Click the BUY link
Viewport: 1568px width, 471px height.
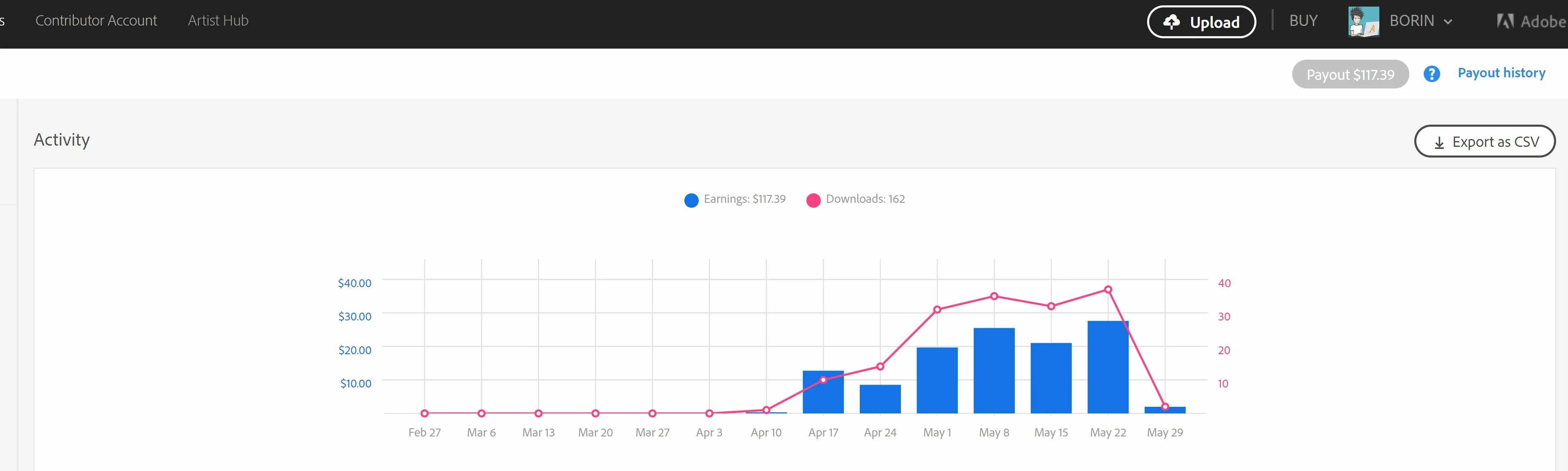click(1302, 21)
